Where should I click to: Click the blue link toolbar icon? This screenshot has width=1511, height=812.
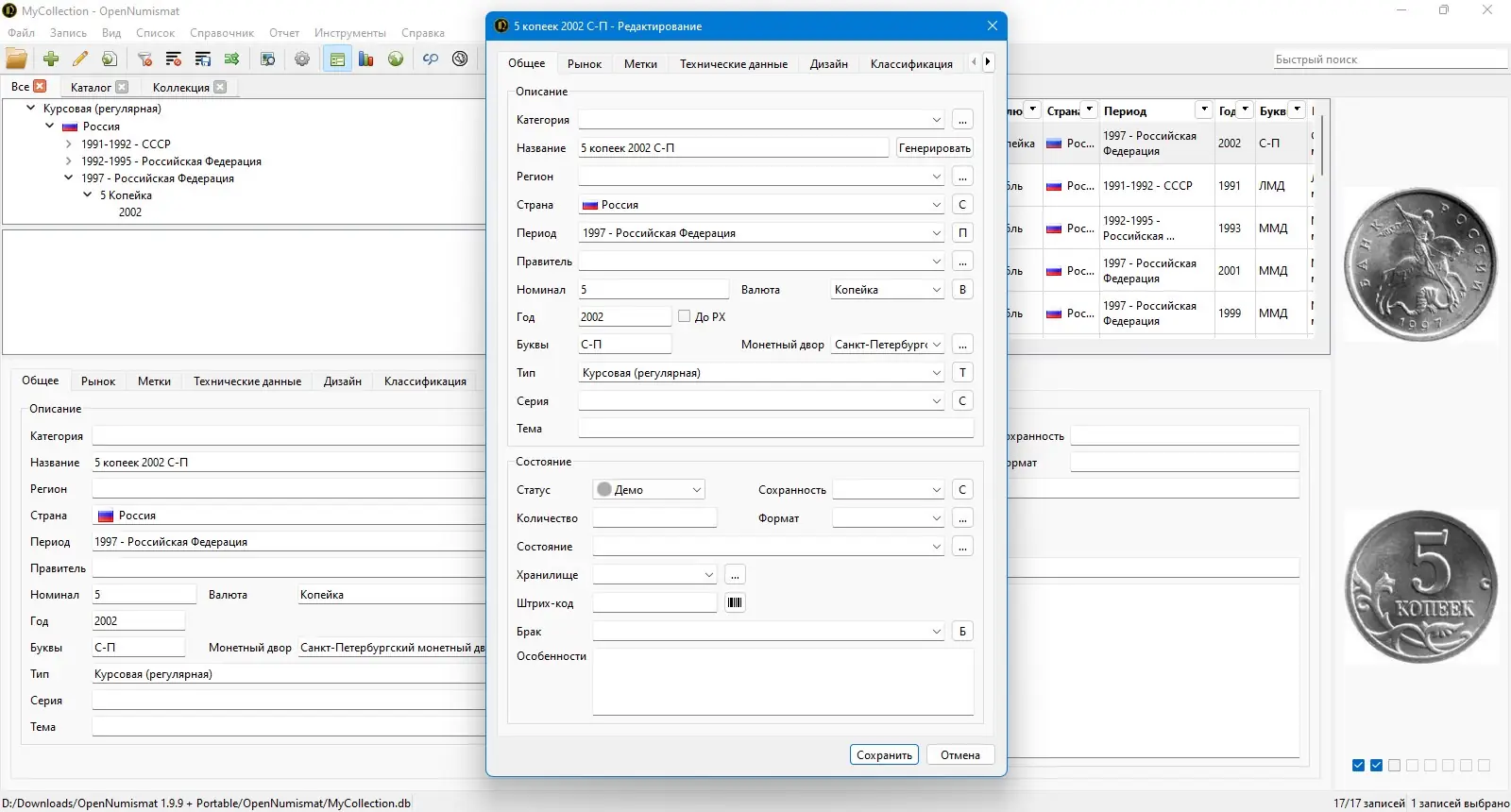[x=431, y=59]
